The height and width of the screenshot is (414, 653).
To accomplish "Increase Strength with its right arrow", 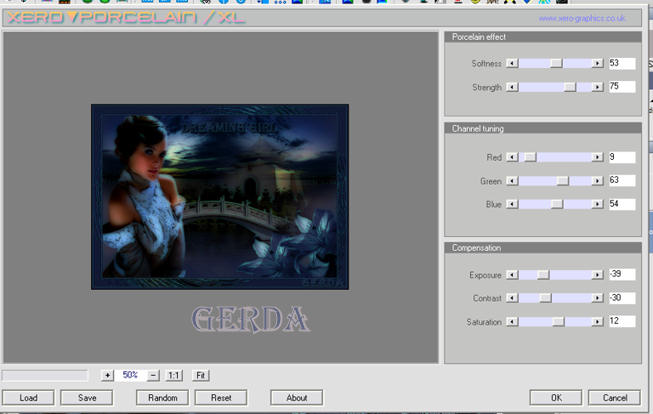I will (x=598, y=87).
